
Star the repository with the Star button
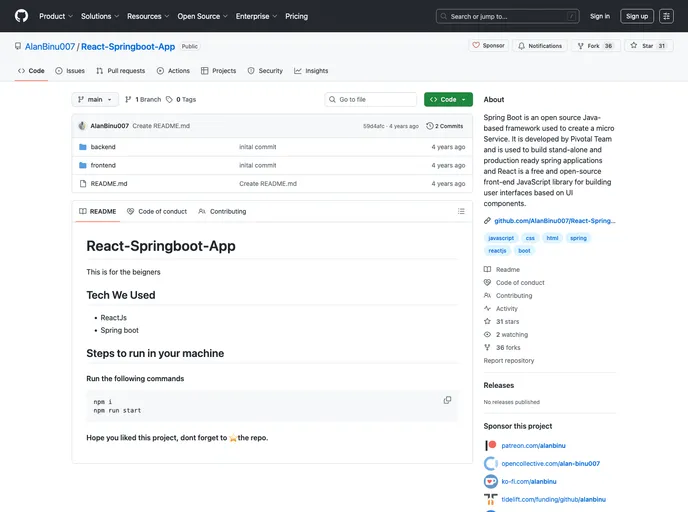(649, 46)
